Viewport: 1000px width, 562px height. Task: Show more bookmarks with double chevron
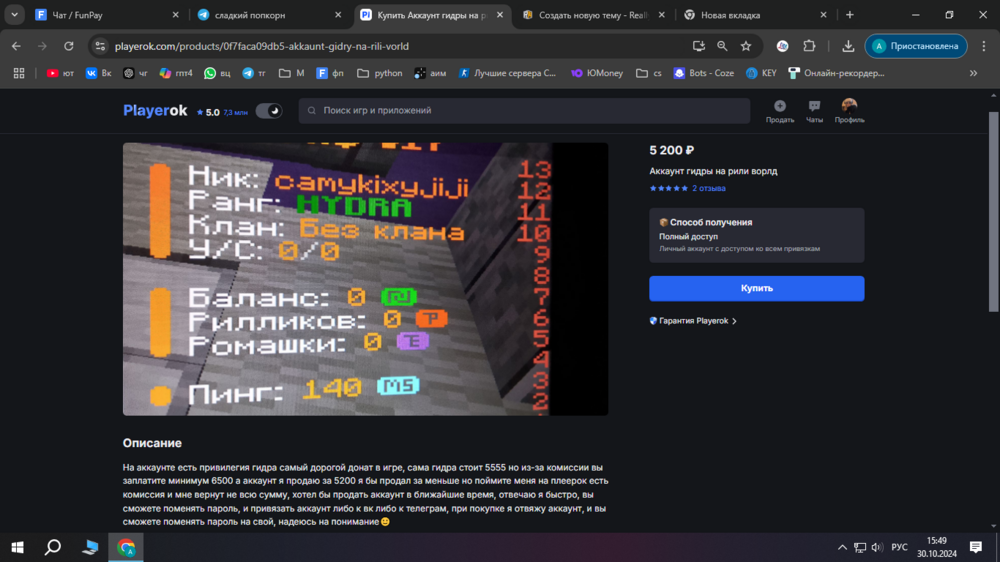click(974, 73)
